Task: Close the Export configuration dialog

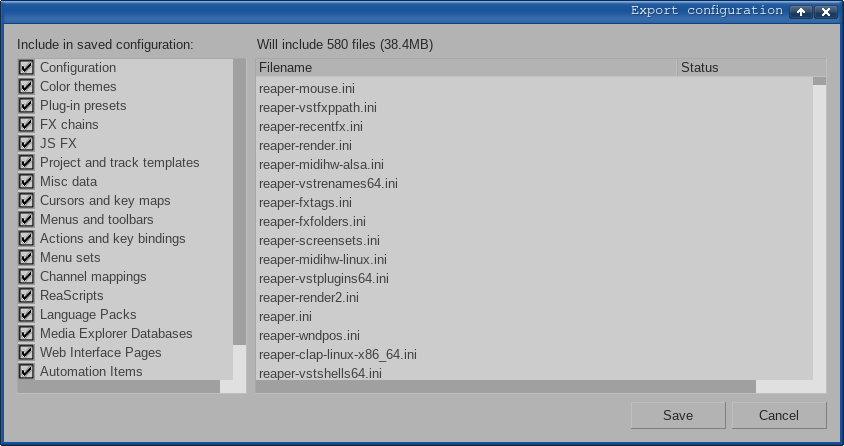Action: 826,12
